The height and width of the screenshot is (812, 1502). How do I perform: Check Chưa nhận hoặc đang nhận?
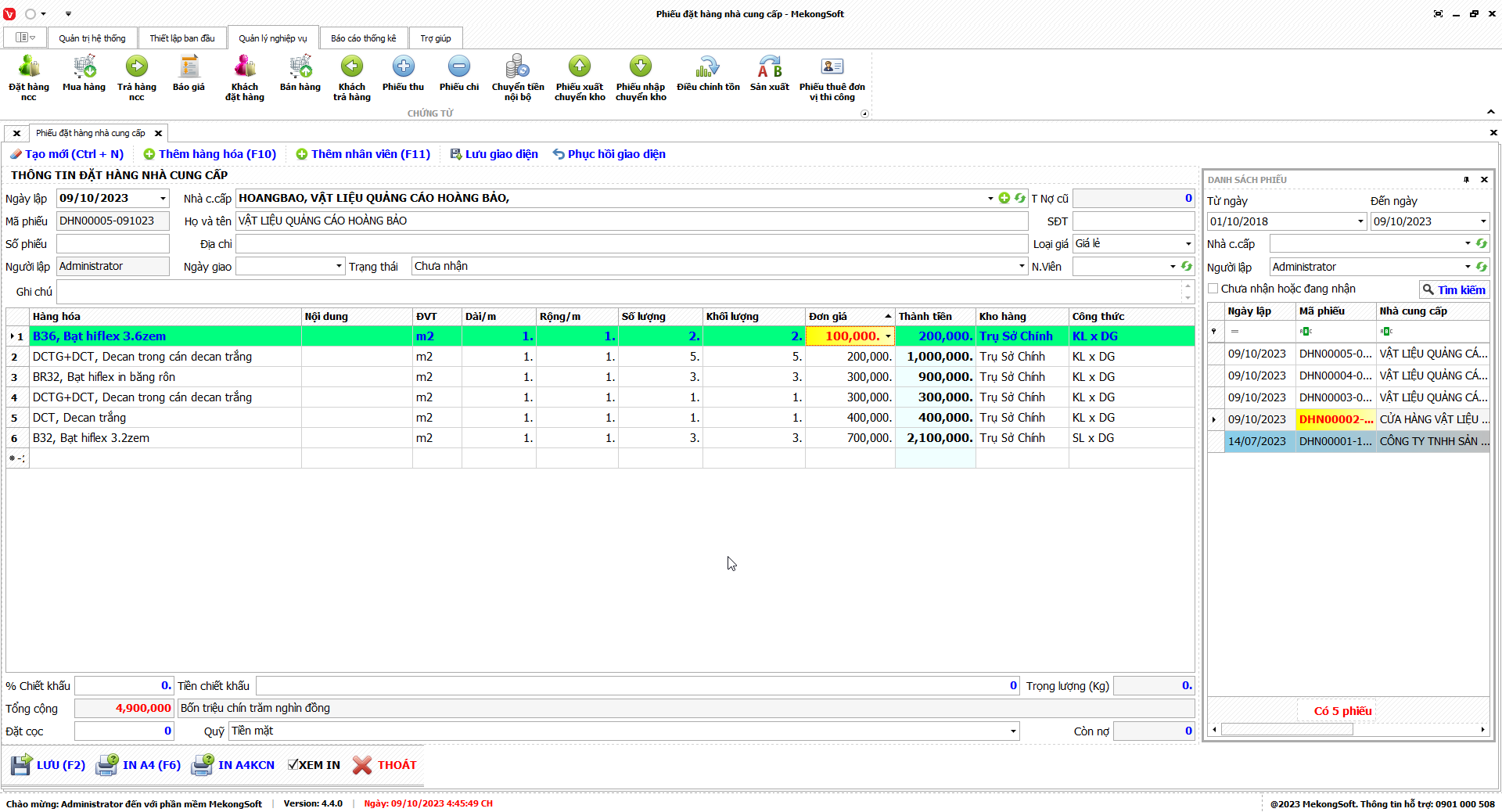click(x=1213, y=289)
